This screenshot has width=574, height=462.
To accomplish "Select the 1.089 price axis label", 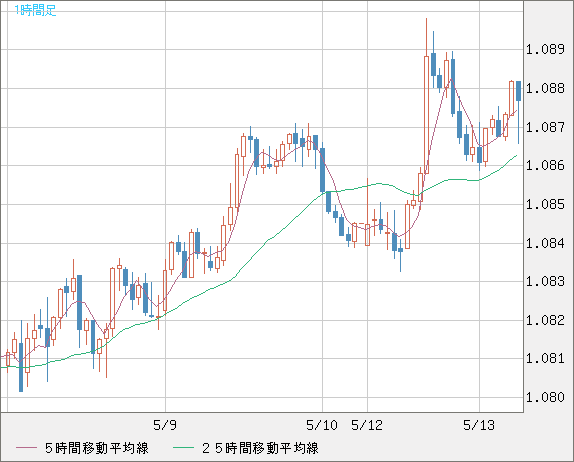I will tap(545, 49).
